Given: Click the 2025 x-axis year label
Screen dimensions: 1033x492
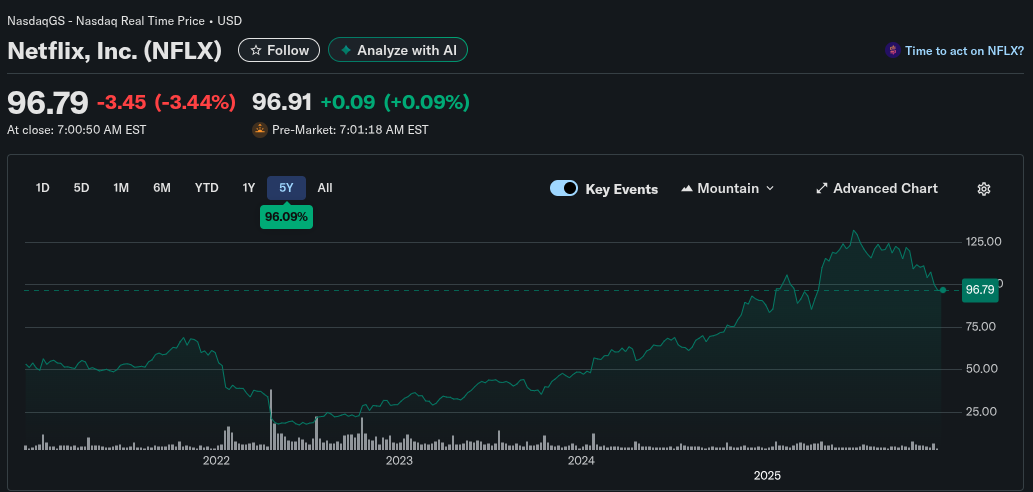Looking at the screenshot, I should click(x=767, y=476).
